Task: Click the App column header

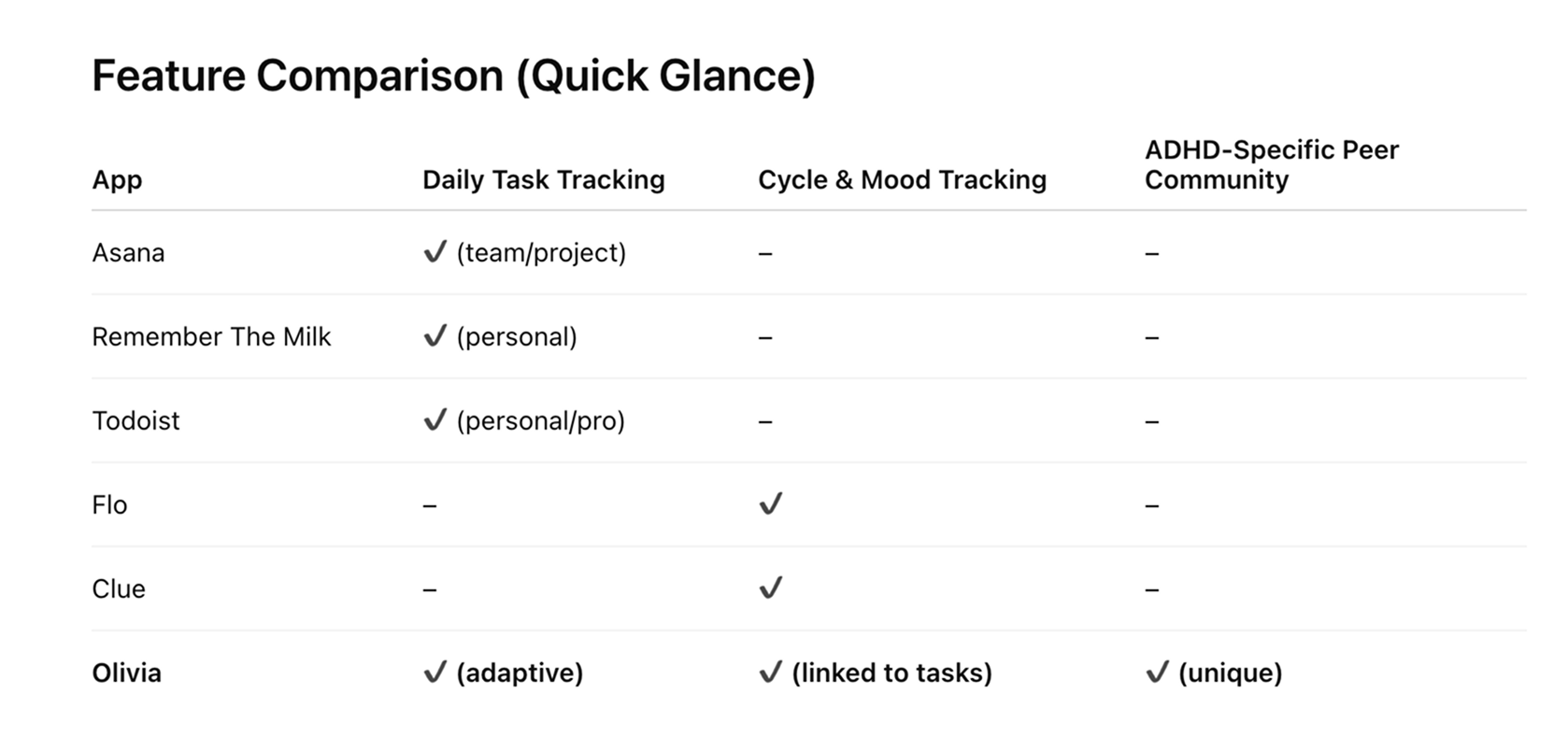Action: 117,179
